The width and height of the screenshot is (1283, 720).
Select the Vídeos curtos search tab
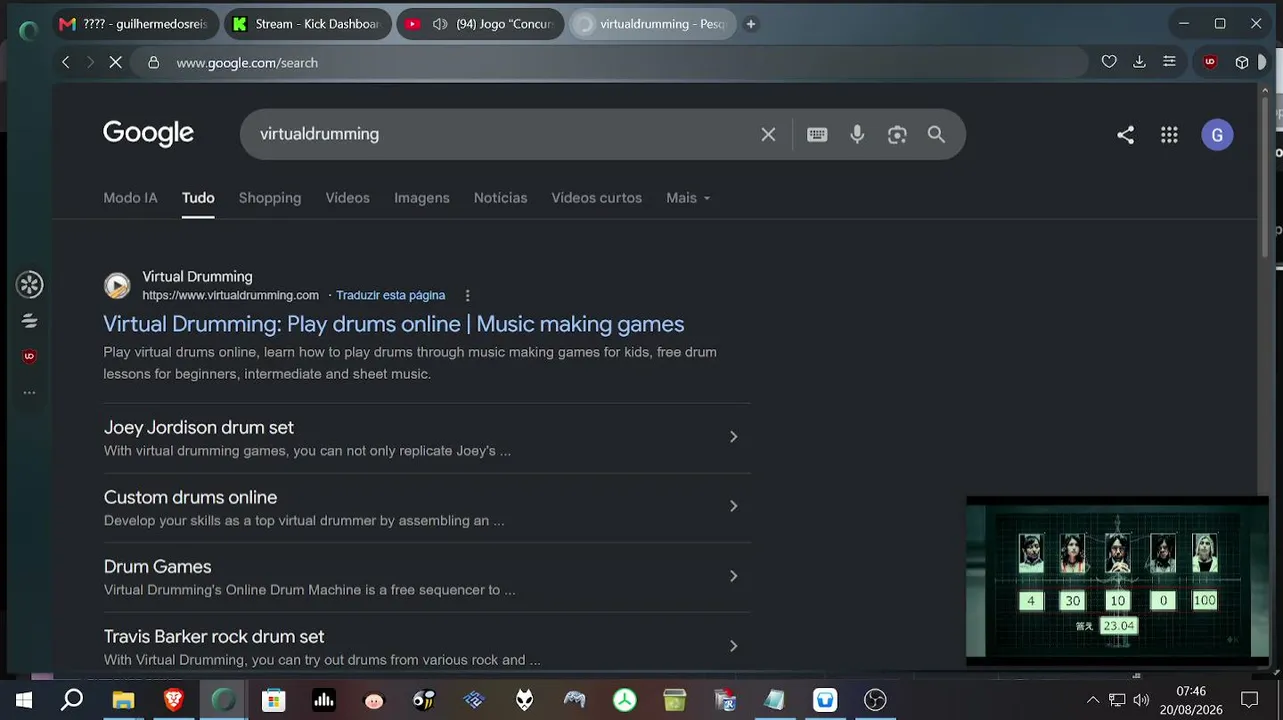pyautogui.click(x=597, y=198)
